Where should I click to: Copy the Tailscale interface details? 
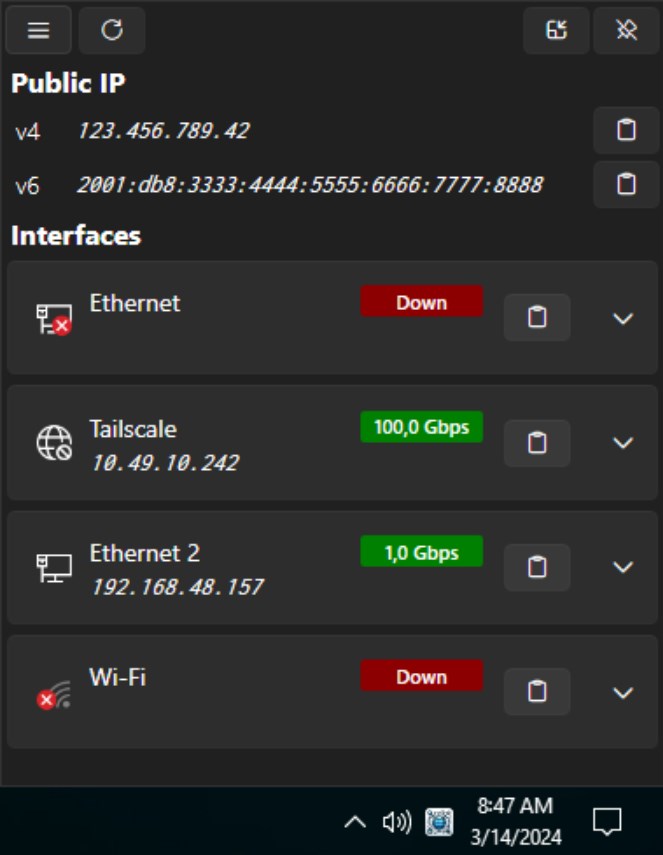pyautogui.click(x=537, y=441)
